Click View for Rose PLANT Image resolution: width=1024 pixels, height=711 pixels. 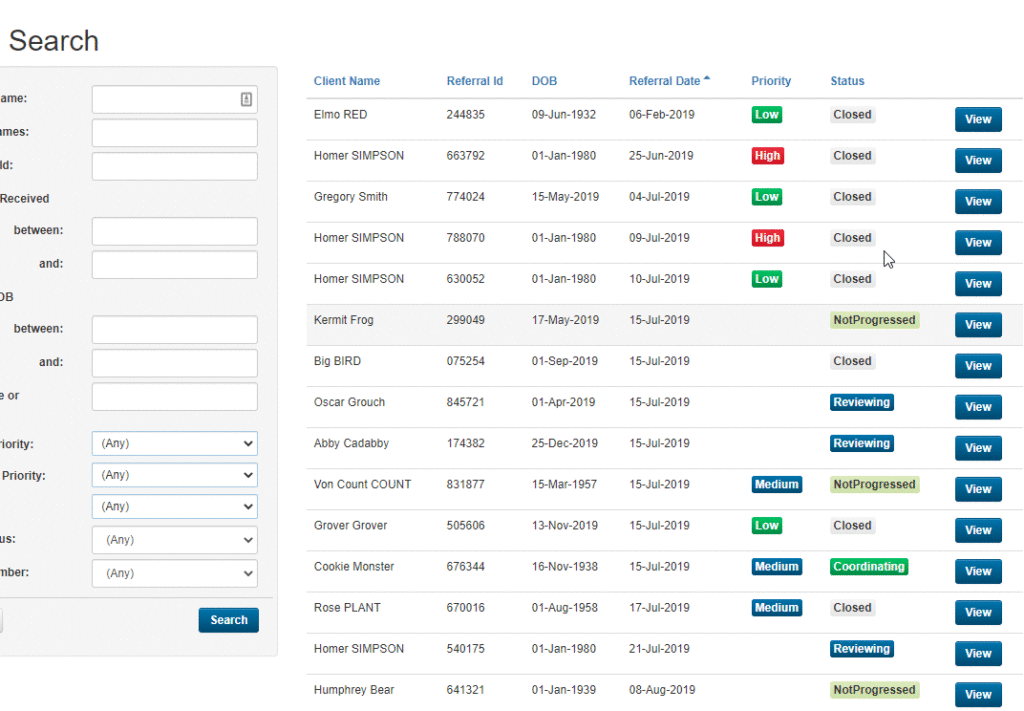(978, 613)
